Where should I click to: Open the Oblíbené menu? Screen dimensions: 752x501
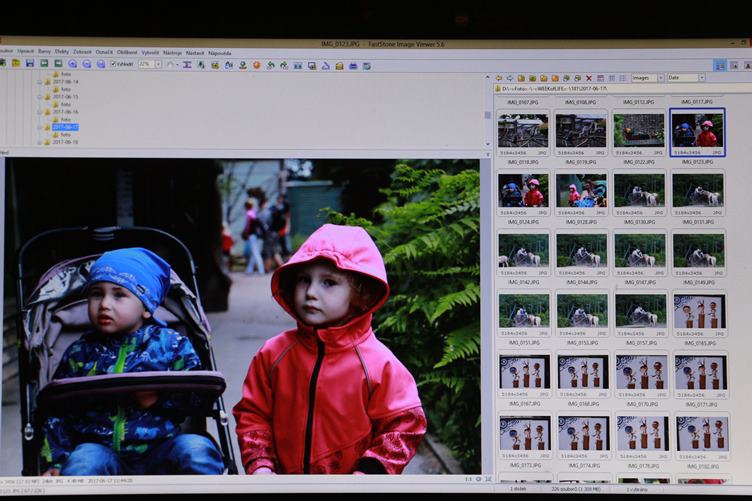(x=127, y=52)
